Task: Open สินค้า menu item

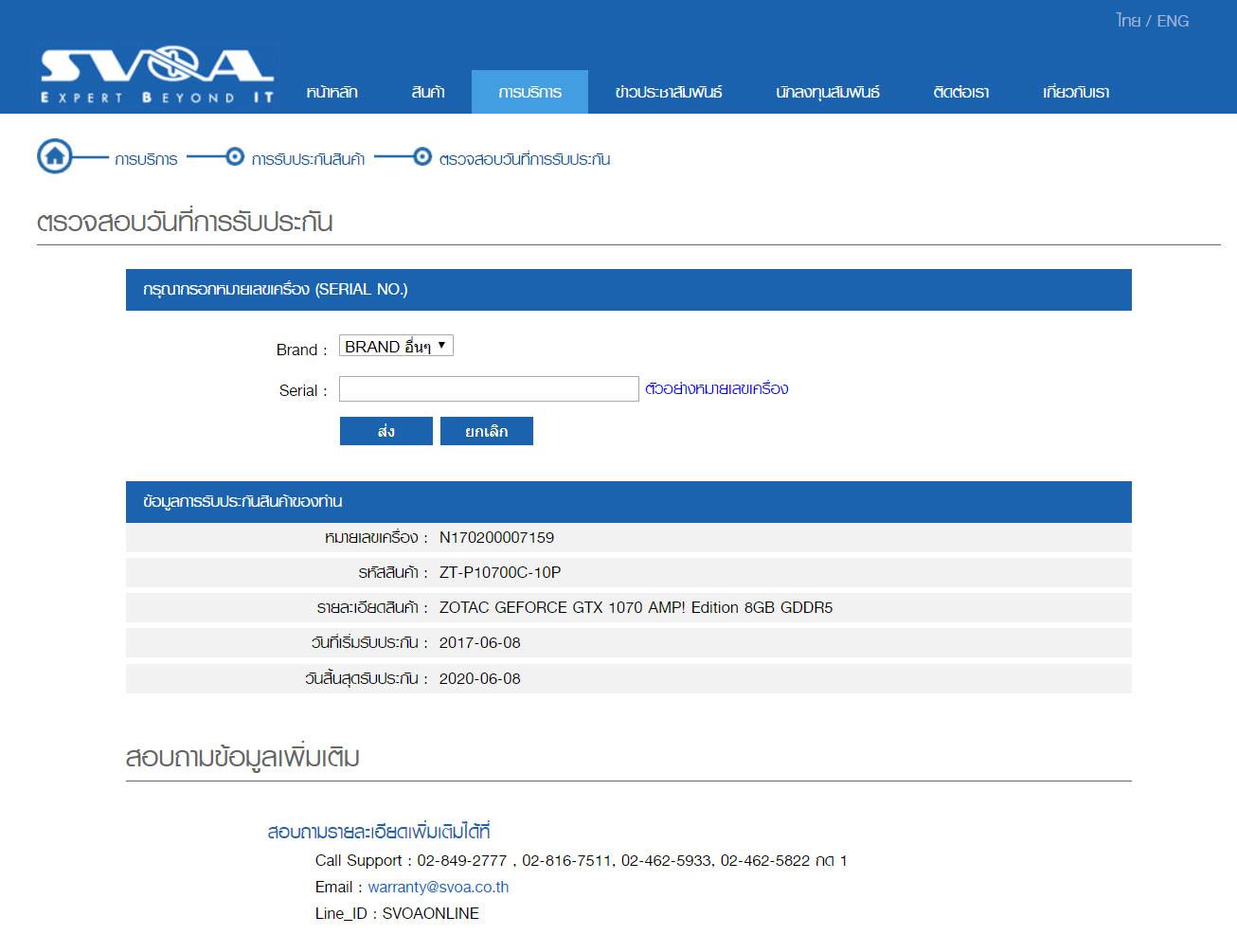Action: click(428, 92)
